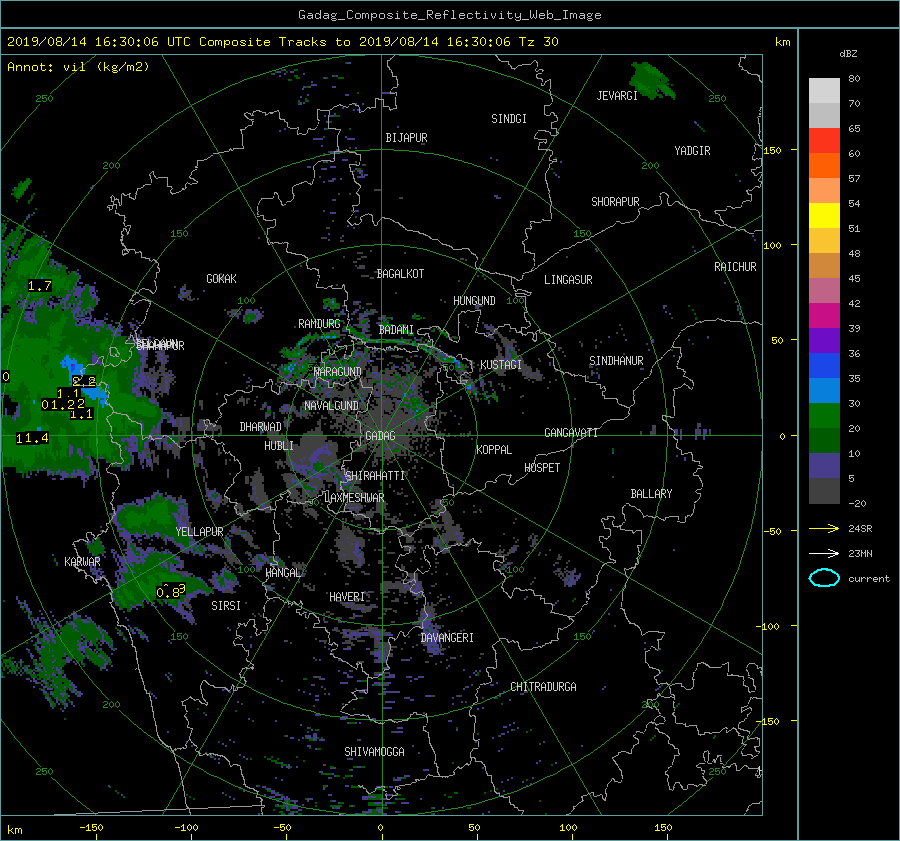The height and width of the screenshot is (841, 900).
Task: Click the yellow 24SR track arrow icon
Action: 824,528
